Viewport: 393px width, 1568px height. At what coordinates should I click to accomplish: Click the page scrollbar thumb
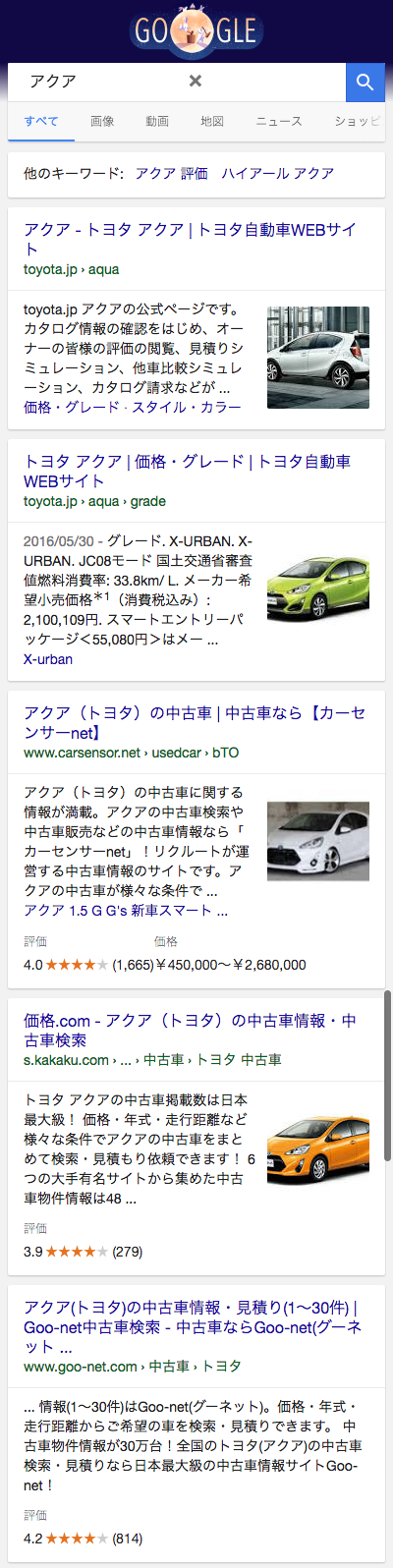pos(388,1076)
